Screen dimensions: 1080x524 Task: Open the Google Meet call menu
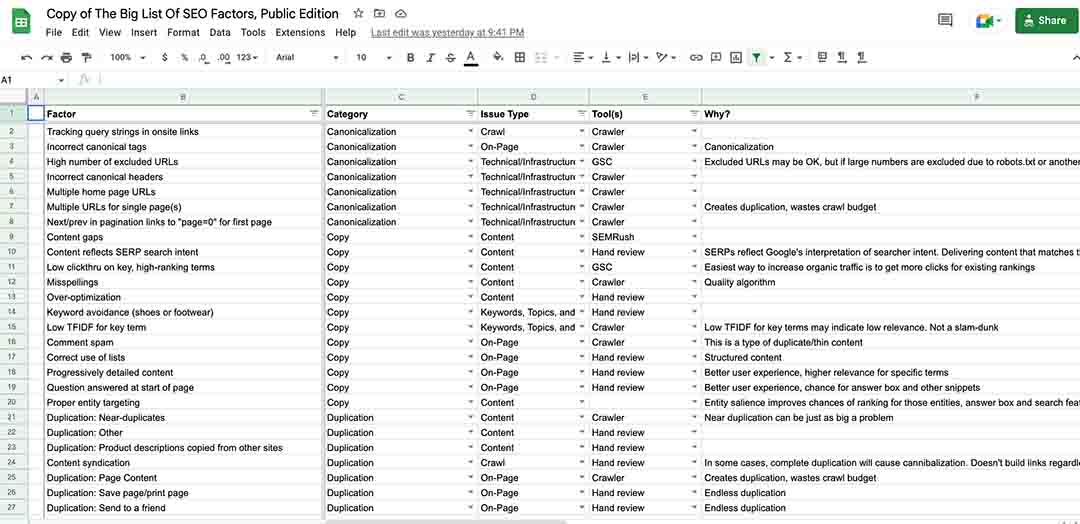pos(988,21)
